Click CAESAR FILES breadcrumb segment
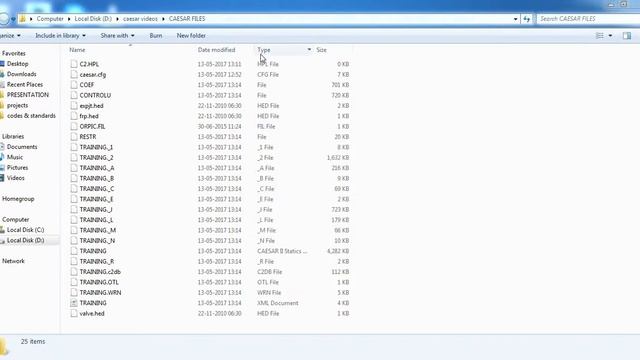 187,19
